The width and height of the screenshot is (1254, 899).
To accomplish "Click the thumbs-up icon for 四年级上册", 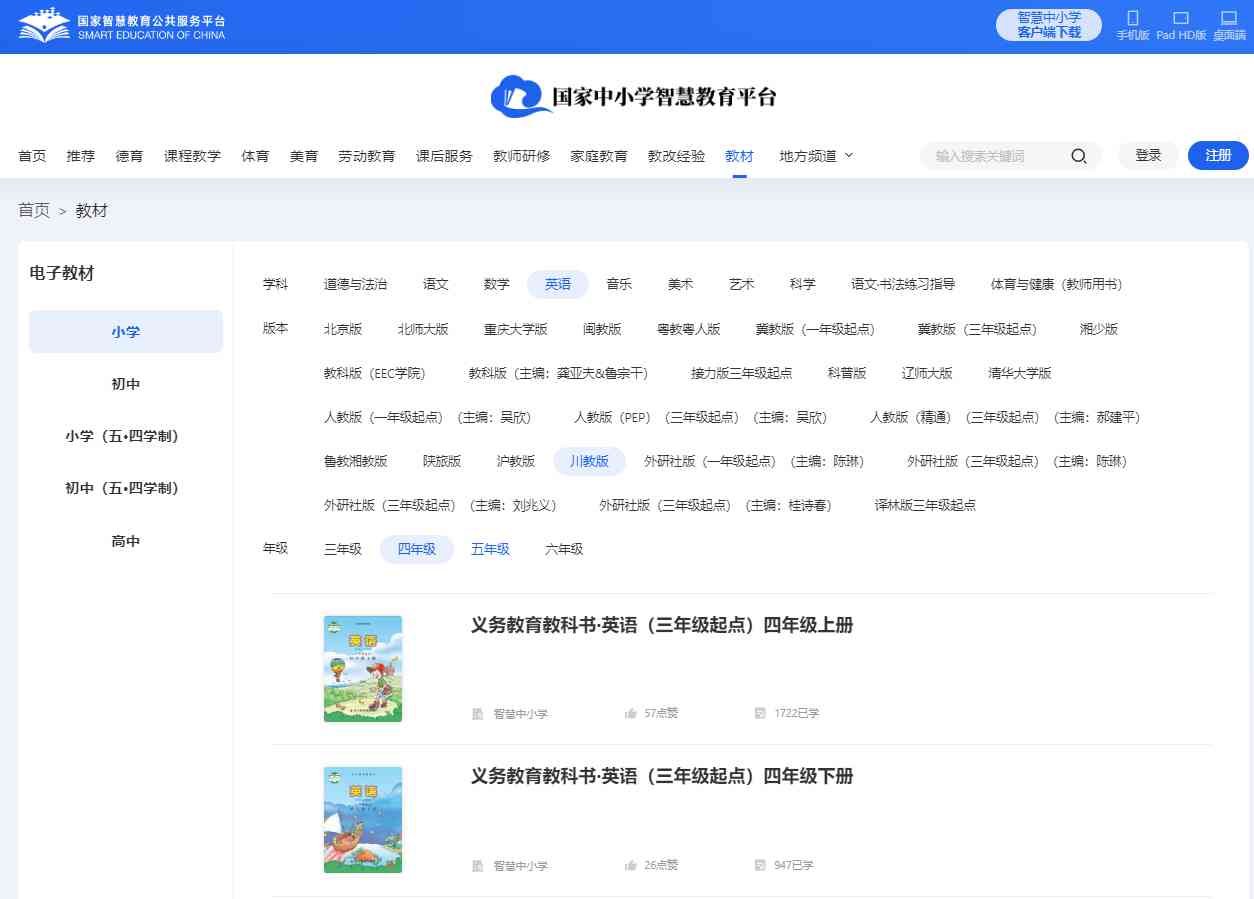I will click(x=631, y=714).
